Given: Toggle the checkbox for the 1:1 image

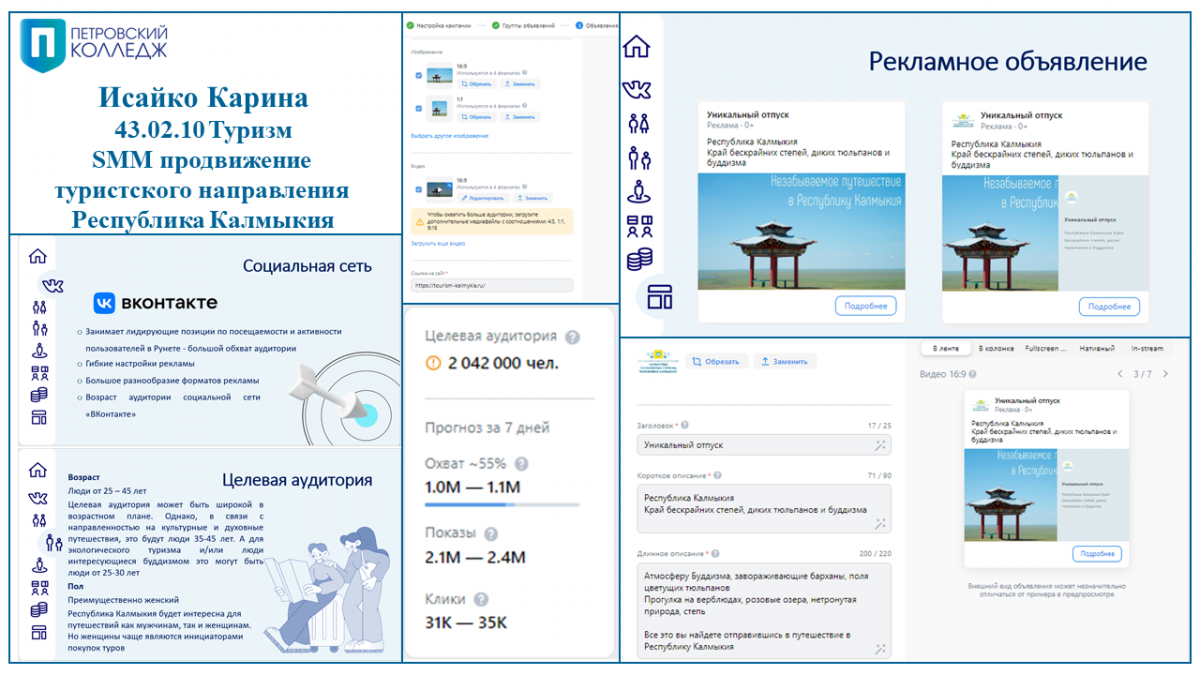Looking at the screenshot, I should tap(417, 108).
